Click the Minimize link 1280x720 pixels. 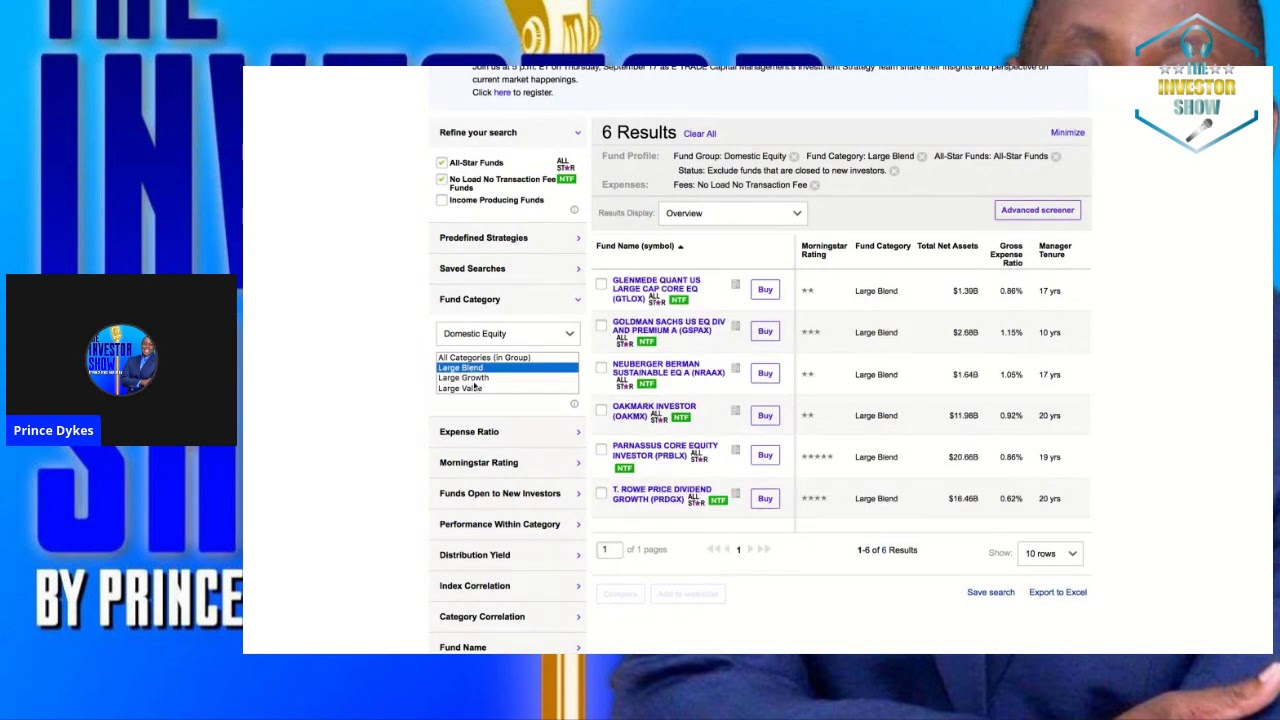point(1067,132)
